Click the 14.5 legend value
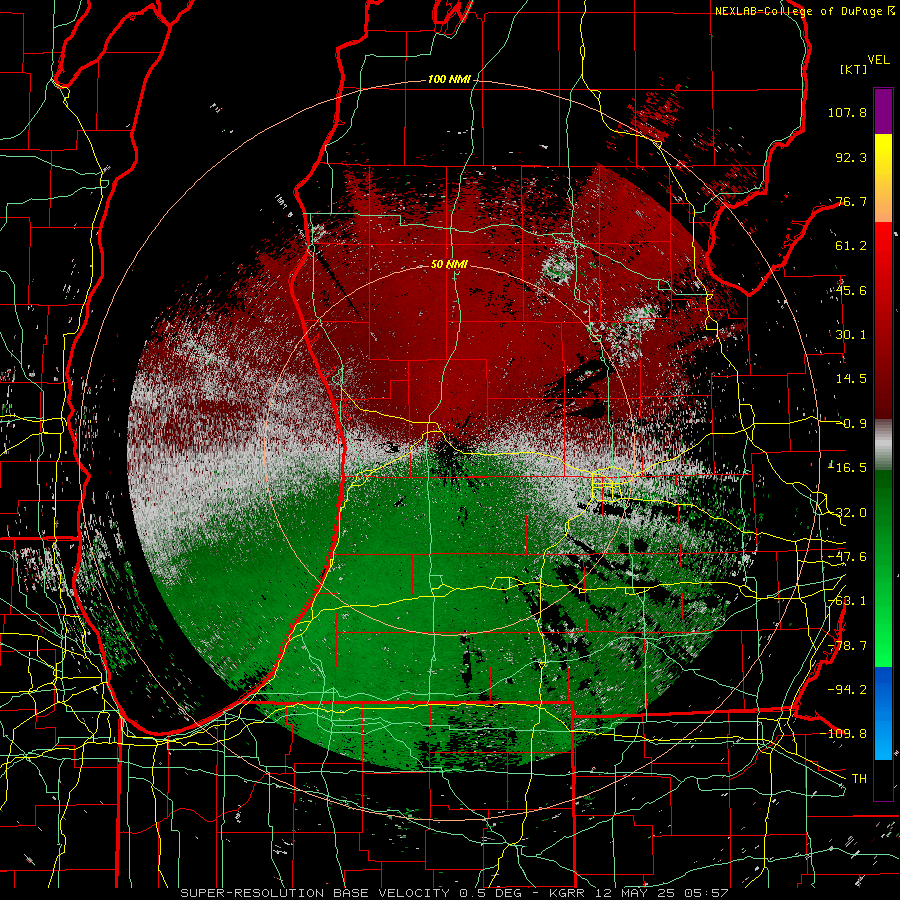 click(x=851, y=379)
